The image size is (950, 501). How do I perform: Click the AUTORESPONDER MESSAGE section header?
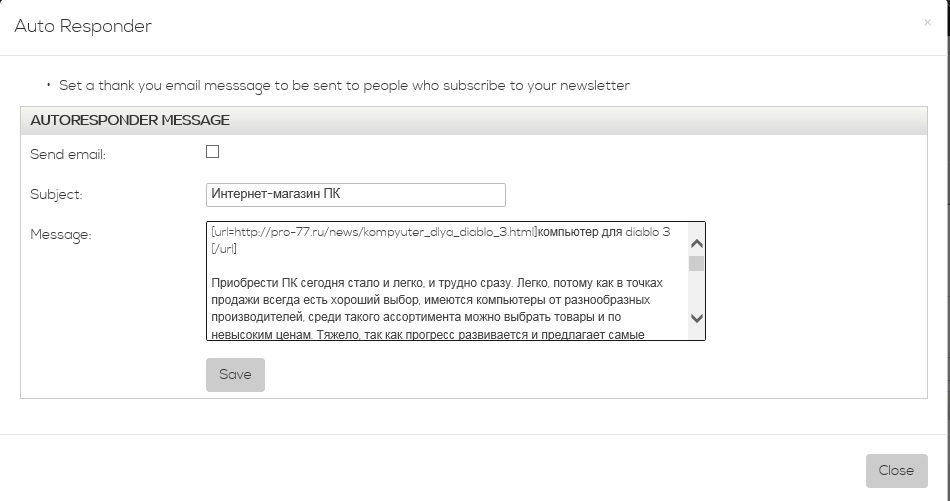tap(130, 120)
